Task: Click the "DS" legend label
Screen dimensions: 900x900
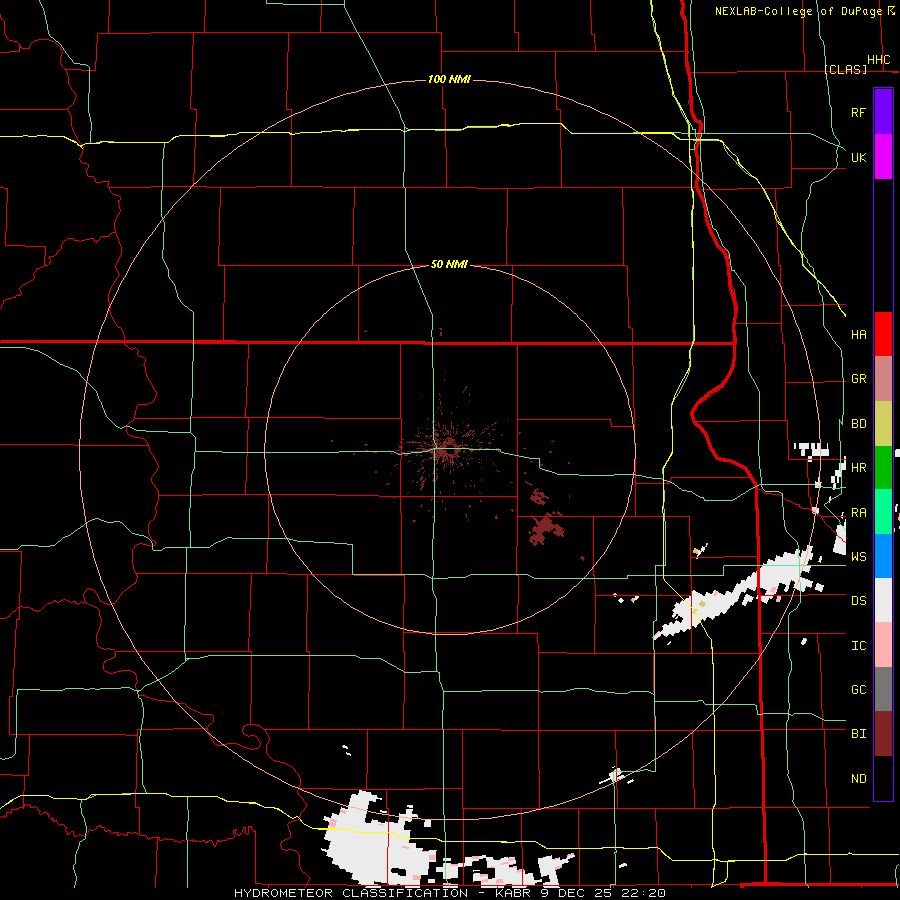Action: 858,601
